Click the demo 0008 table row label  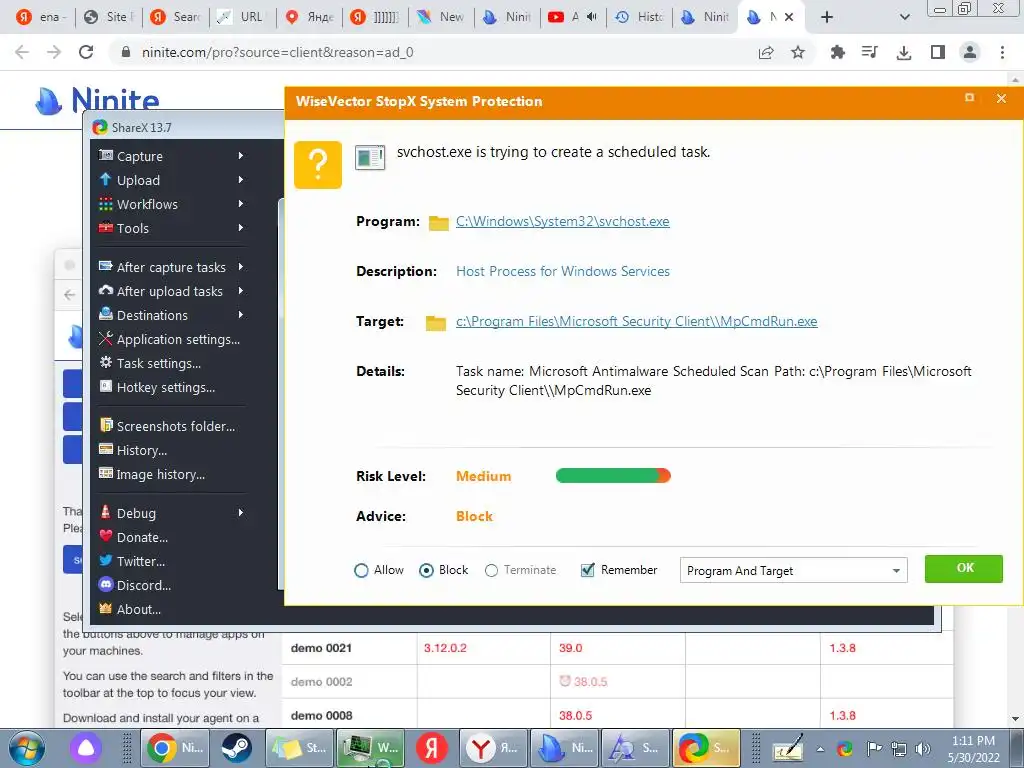tap(321, 715)
